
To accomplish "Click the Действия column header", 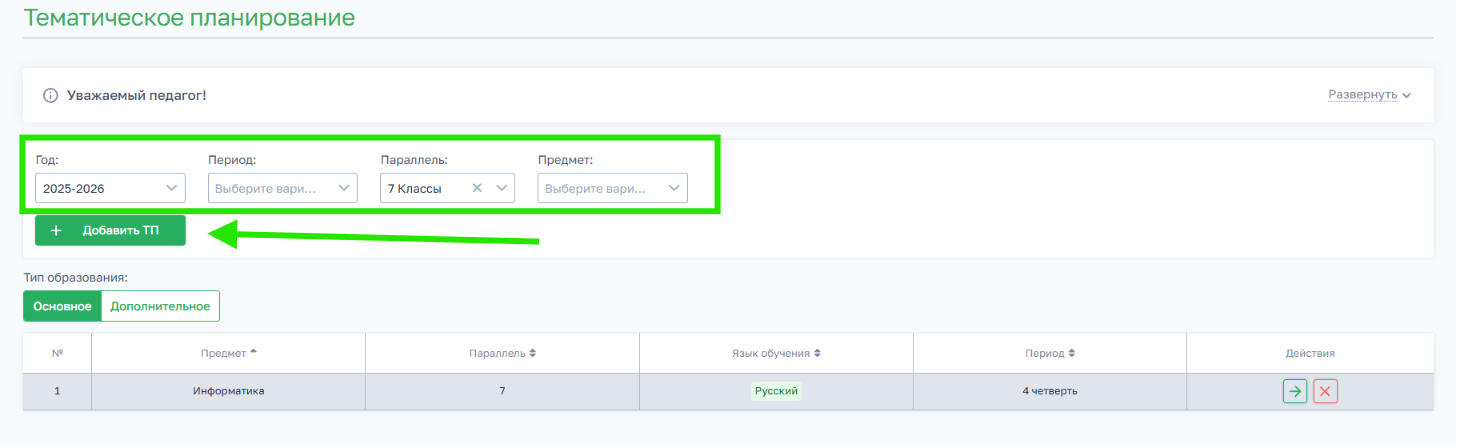I will click(1310, 353).
